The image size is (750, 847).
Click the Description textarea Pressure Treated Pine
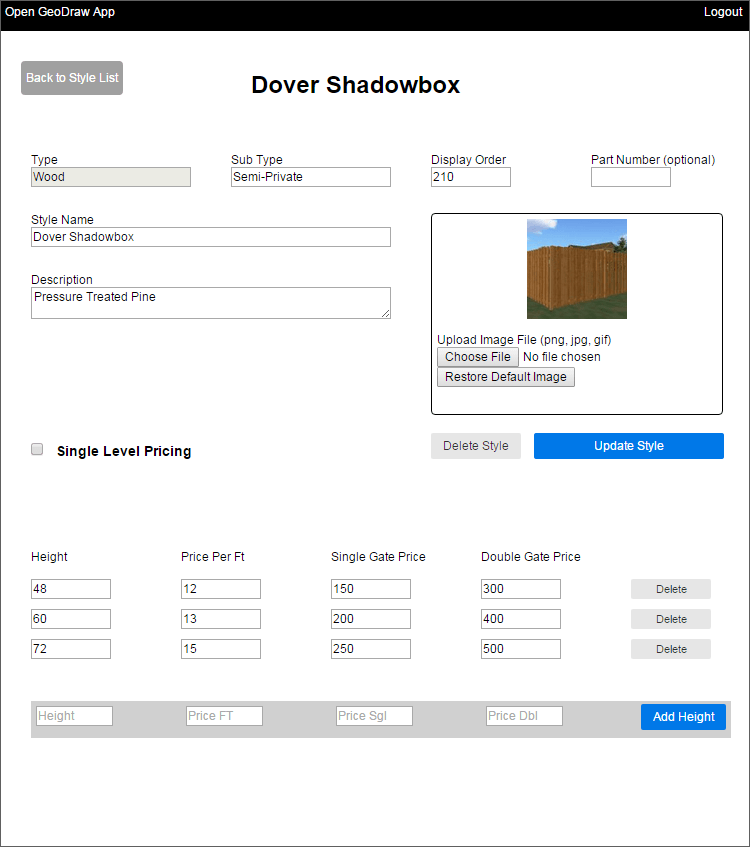(x=211, y=303)
